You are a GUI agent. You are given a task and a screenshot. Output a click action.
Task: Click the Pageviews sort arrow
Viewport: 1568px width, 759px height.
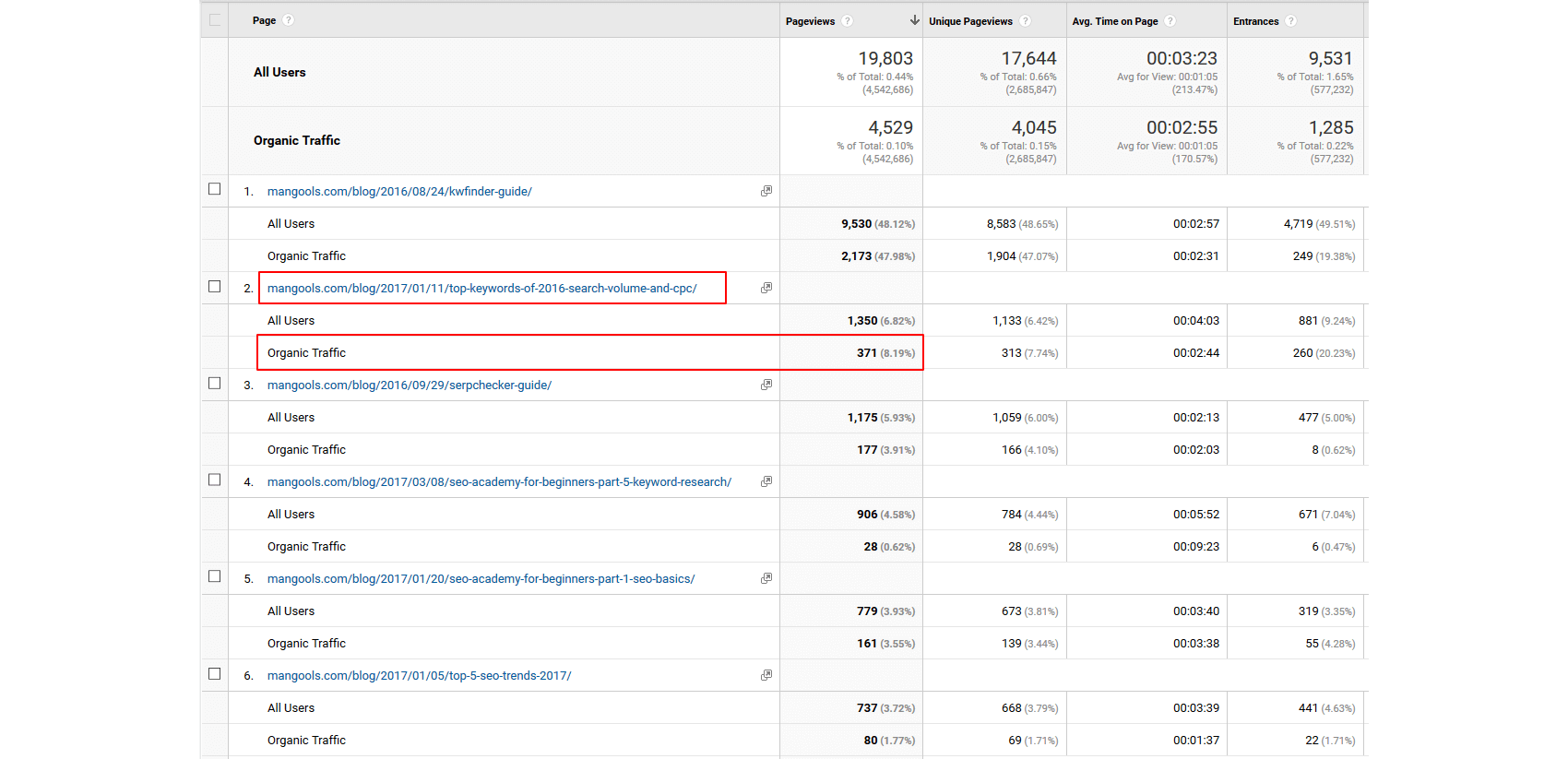pos(914,20)
